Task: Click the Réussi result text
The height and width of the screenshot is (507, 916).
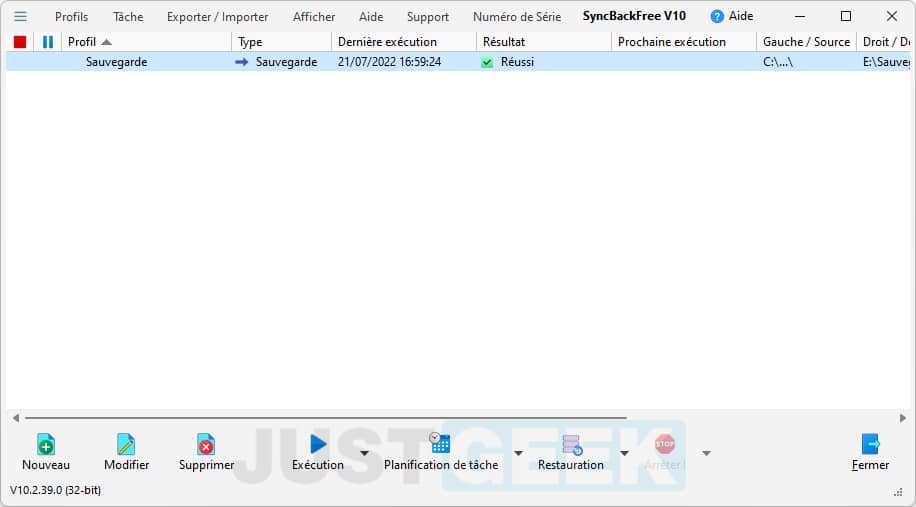Action: coord(517,62)
